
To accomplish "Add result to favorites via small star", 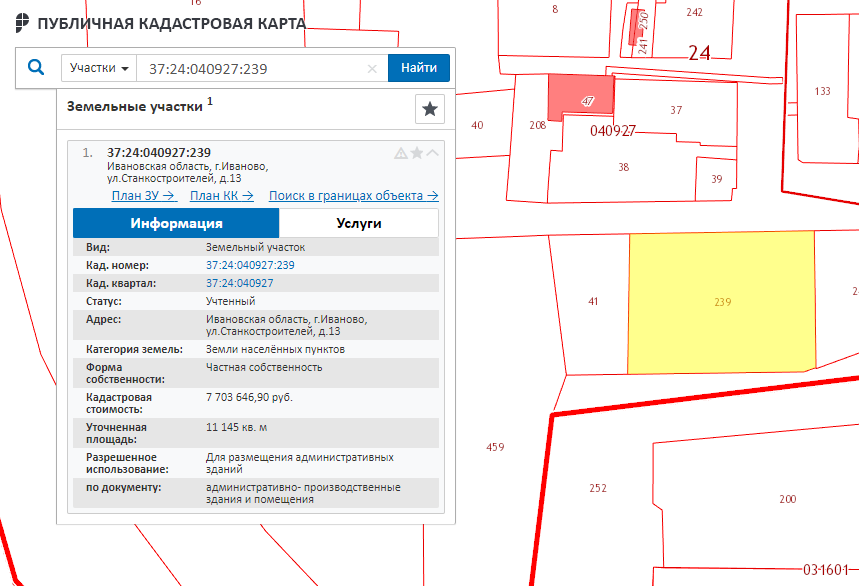I will click(417, 153).
